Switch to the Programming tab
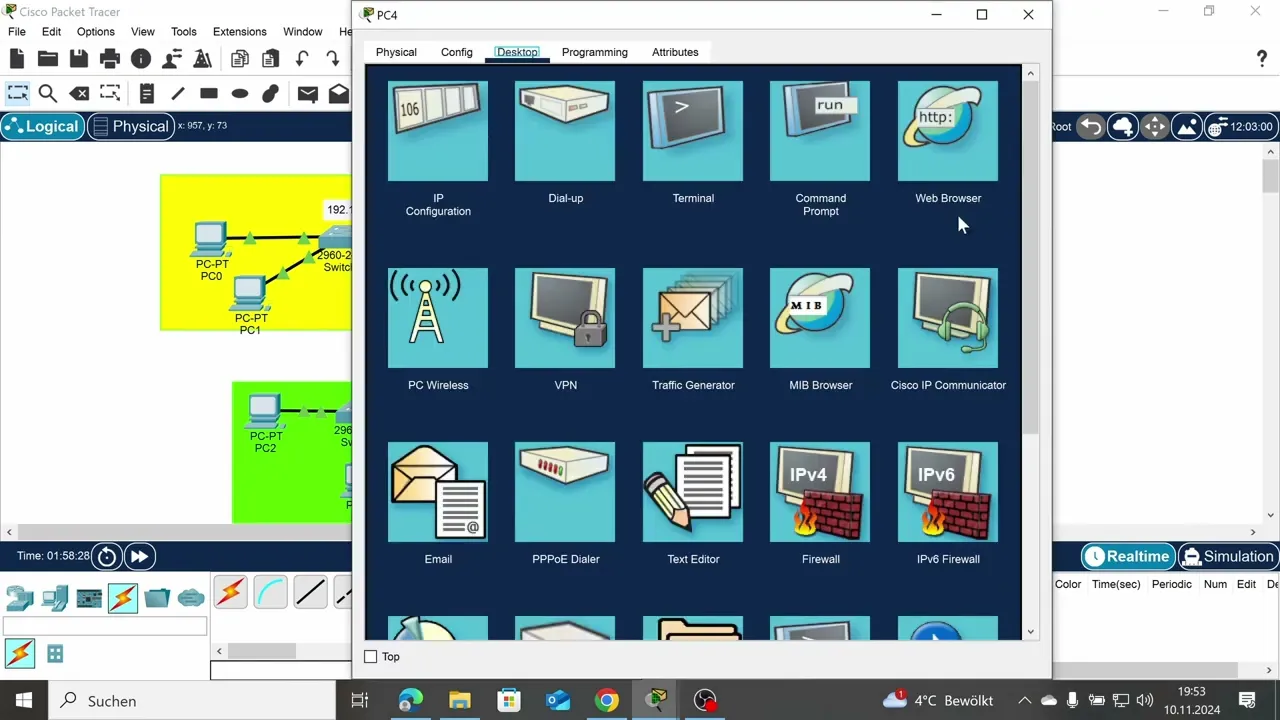This screenshot has width=1280, height=720. (595, 52)
